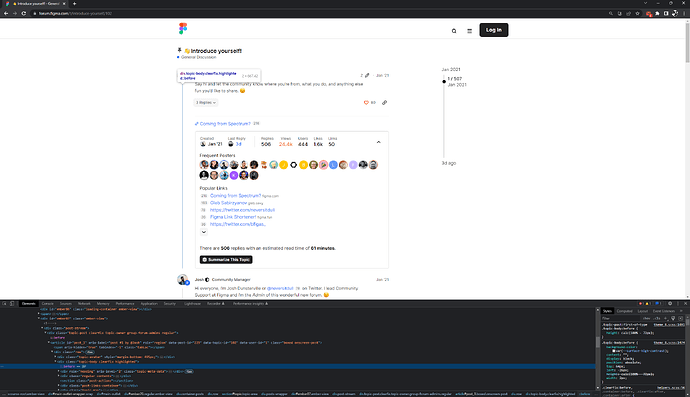
Task: Expand the 3 Replies dropdown
Action: (x=206, y=103)
